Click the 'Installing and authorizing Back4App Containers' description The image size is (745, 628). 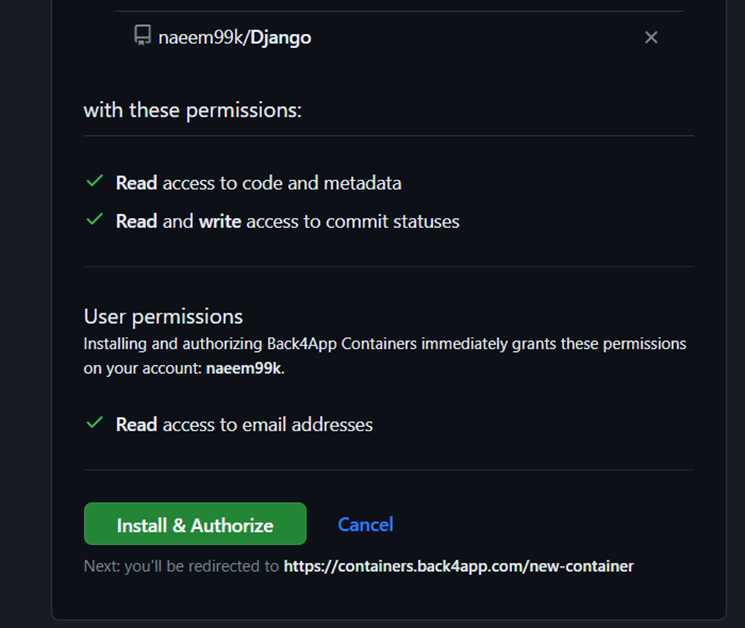(384, 344)
